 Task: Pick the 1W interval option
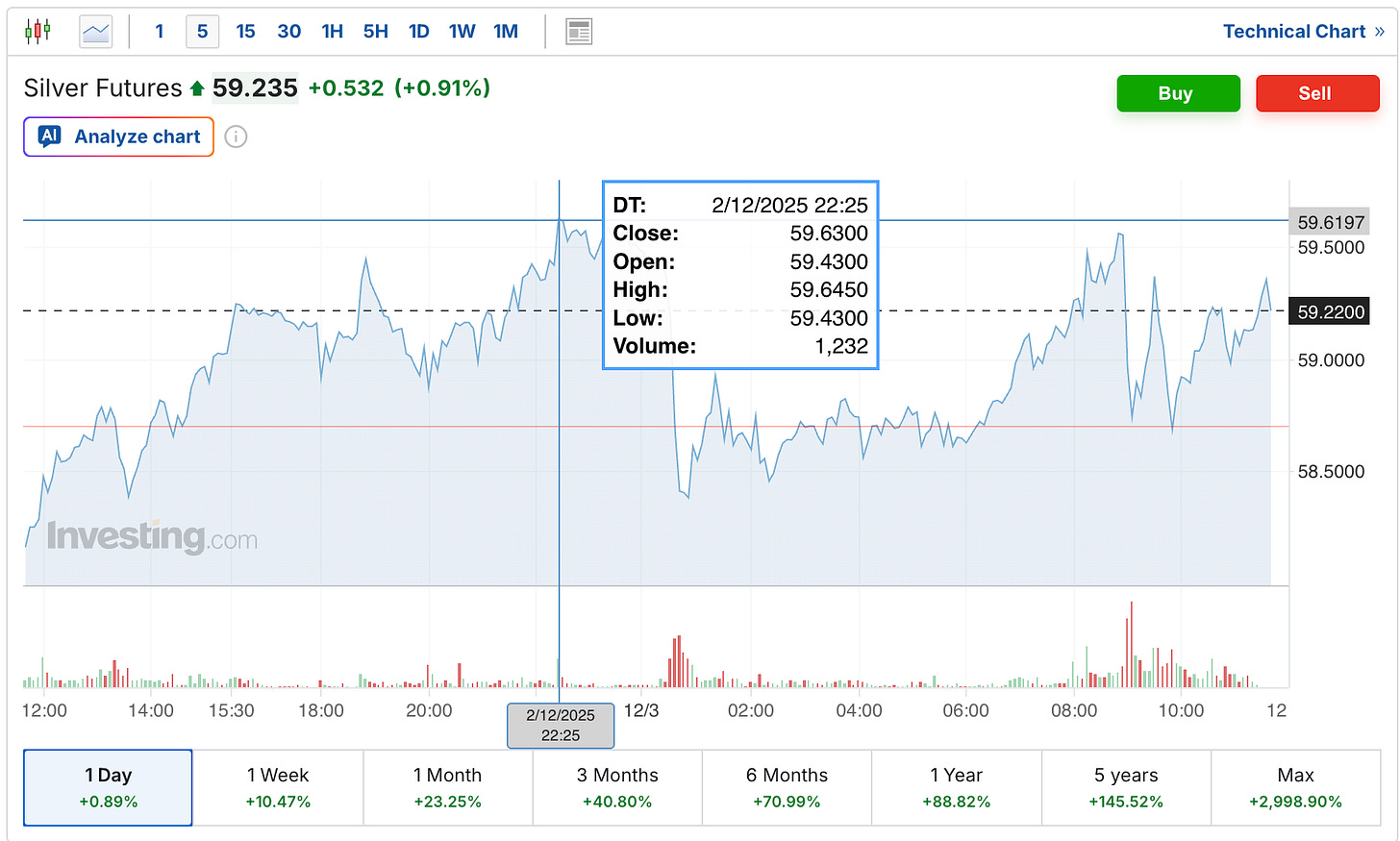462,32
